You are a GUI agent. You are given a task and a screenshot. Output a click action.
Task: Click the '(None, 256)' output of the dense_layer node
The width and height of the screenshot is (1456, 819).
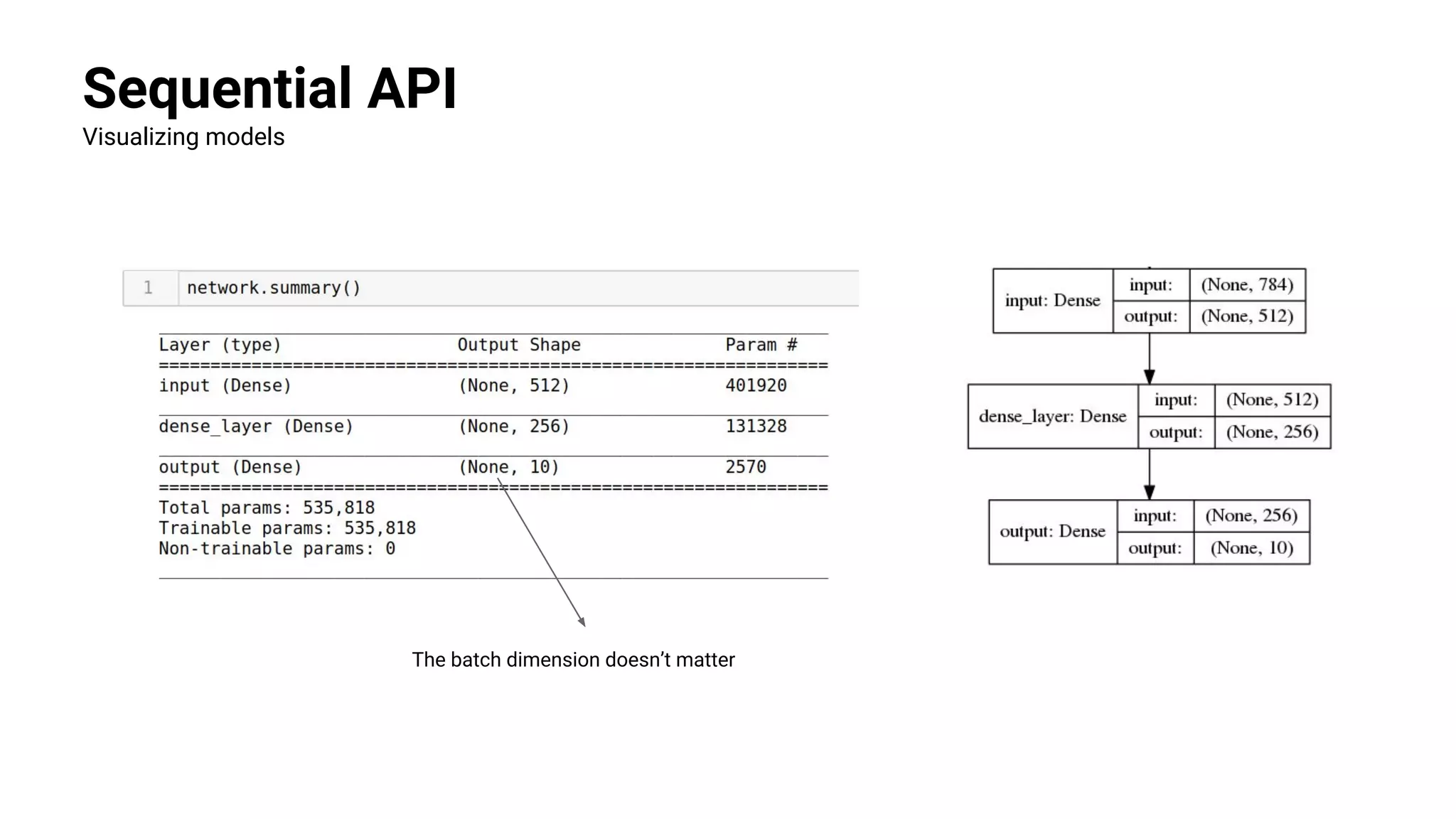pyautogui.click(x=1273, y=432)
